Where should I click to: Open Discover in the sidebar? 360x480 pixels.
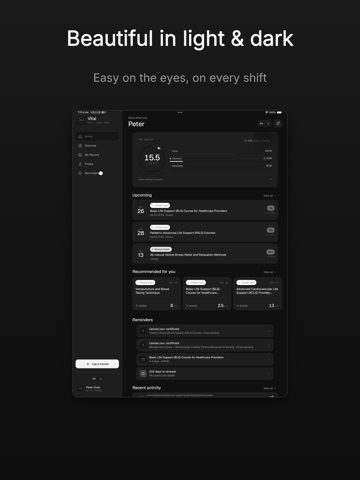[97, 146]
